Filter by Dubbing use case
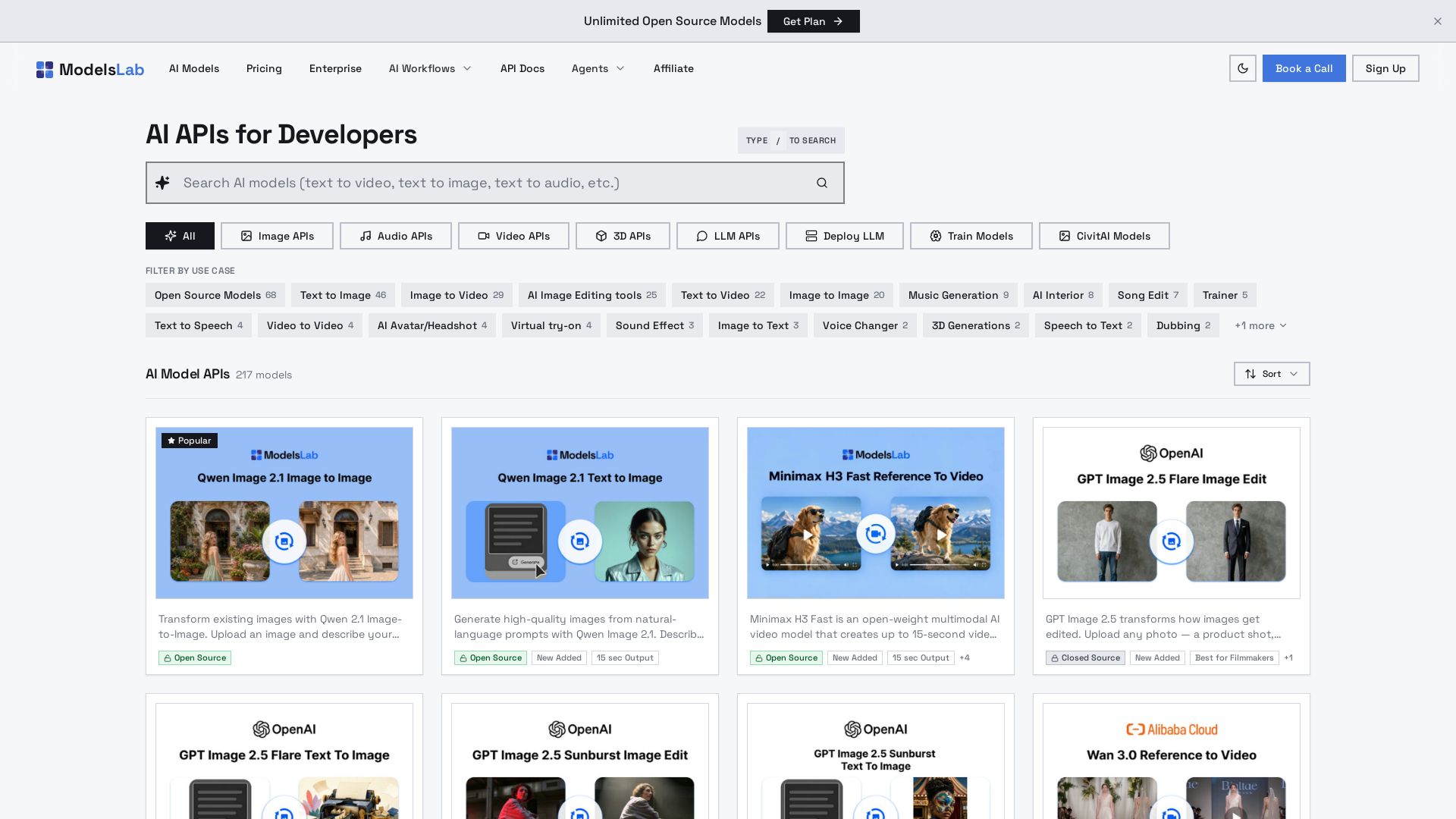Image resolution: width=1456 pixels, height=819 pixels. click(x=1183, y=325)
